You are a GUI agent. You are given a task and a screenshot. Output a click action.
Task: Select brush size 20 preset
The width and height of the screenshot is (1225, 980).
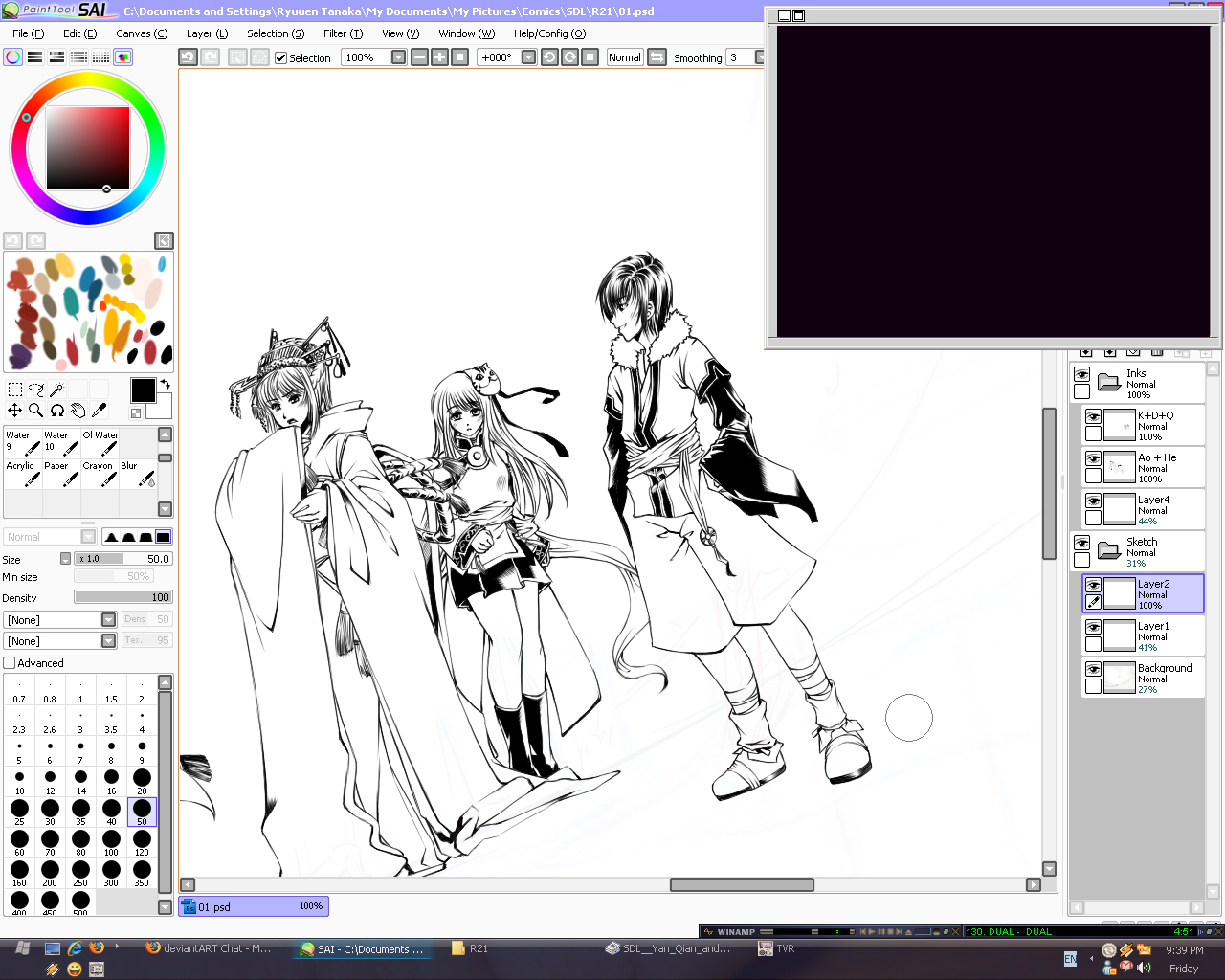point(142,782)
